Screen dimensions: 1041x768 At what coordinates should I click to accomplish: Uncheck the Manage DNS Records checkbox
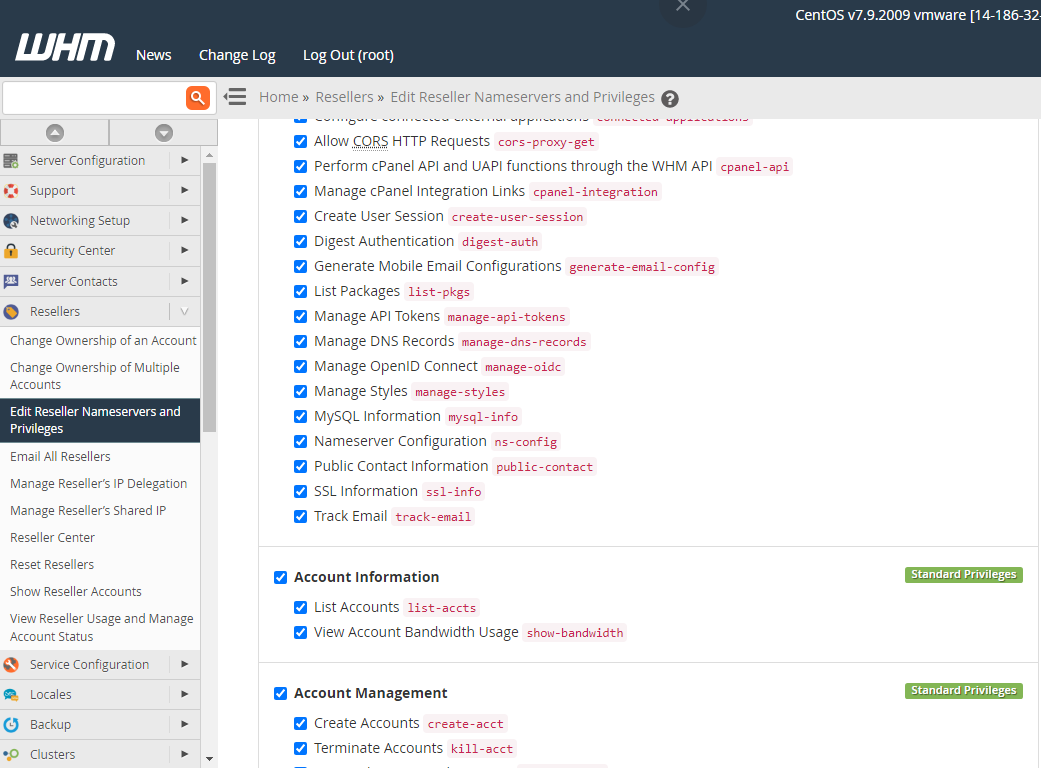click(300, 342)
